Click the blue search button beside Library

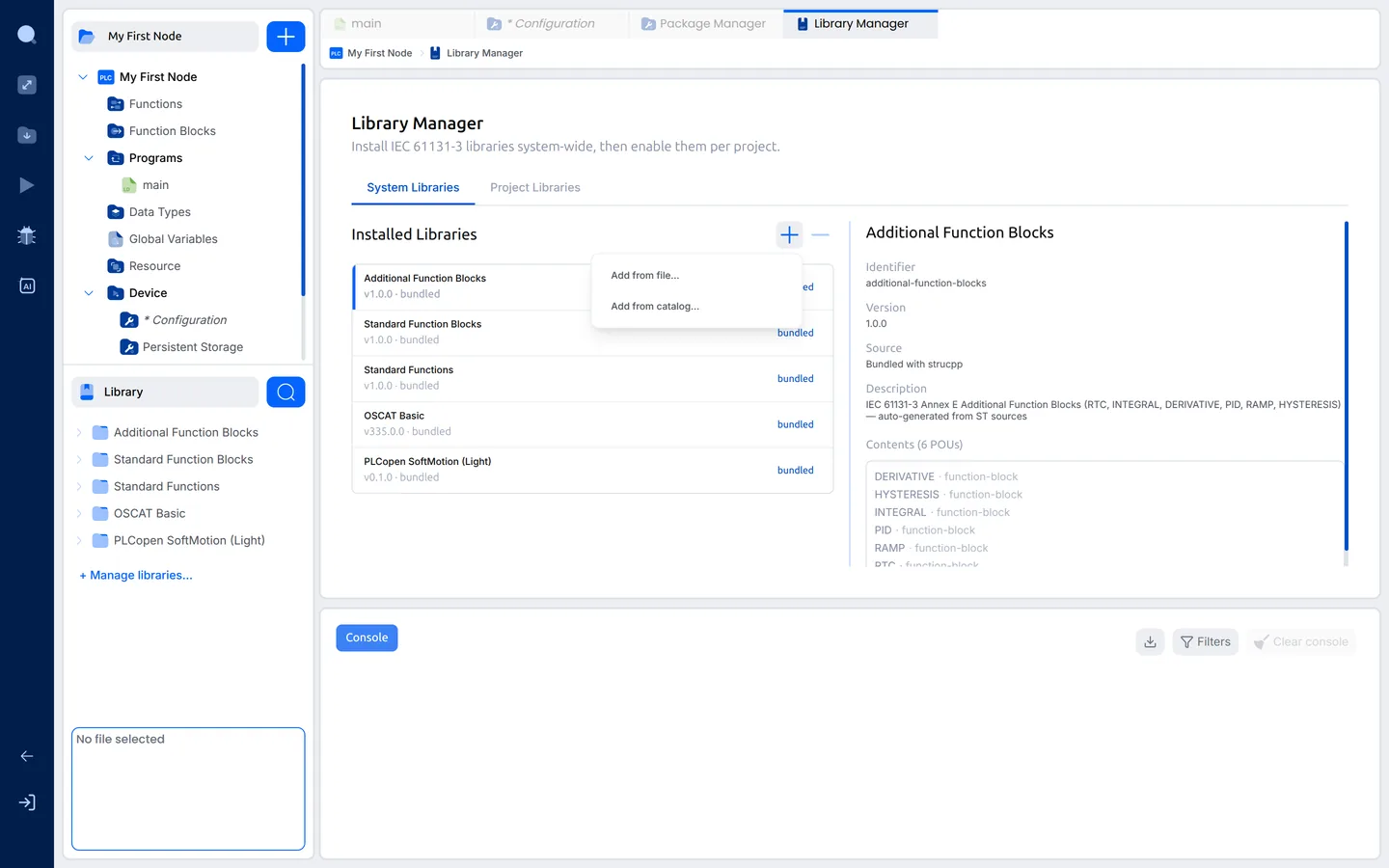(x=286, y=392)
